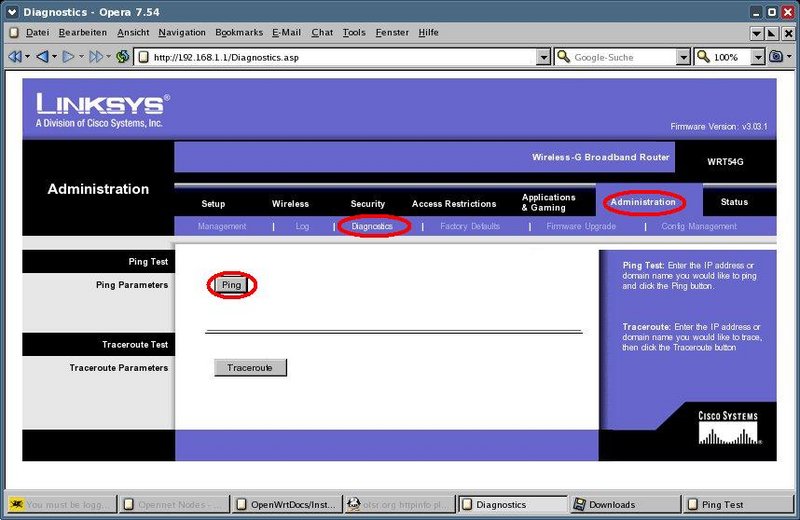Click the Google search magnifier icon

click(563, 57)
